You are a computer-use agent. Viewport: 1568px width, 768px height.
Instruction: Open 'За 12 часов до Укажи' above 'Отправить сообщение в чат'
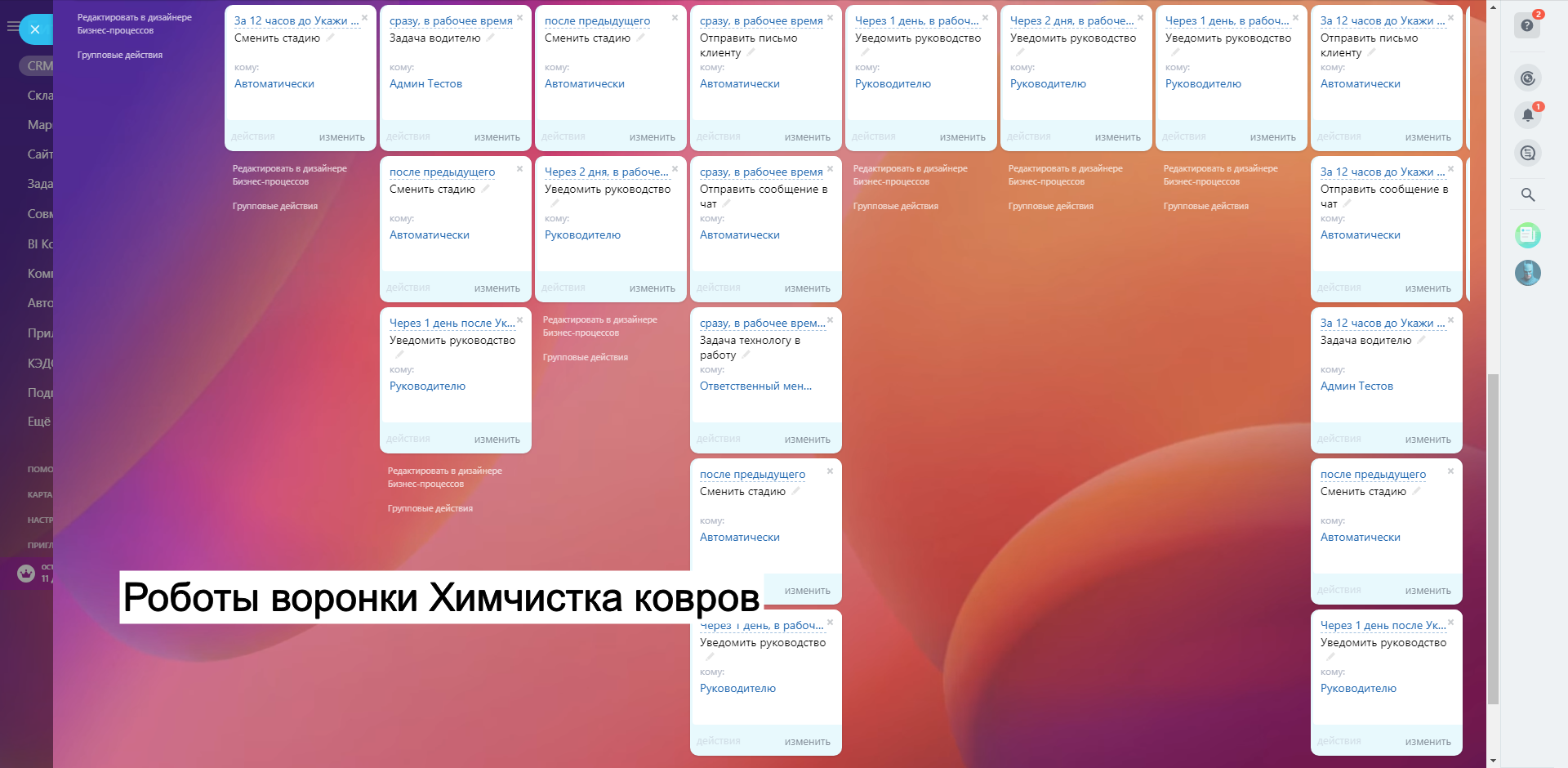(1383, 172)
